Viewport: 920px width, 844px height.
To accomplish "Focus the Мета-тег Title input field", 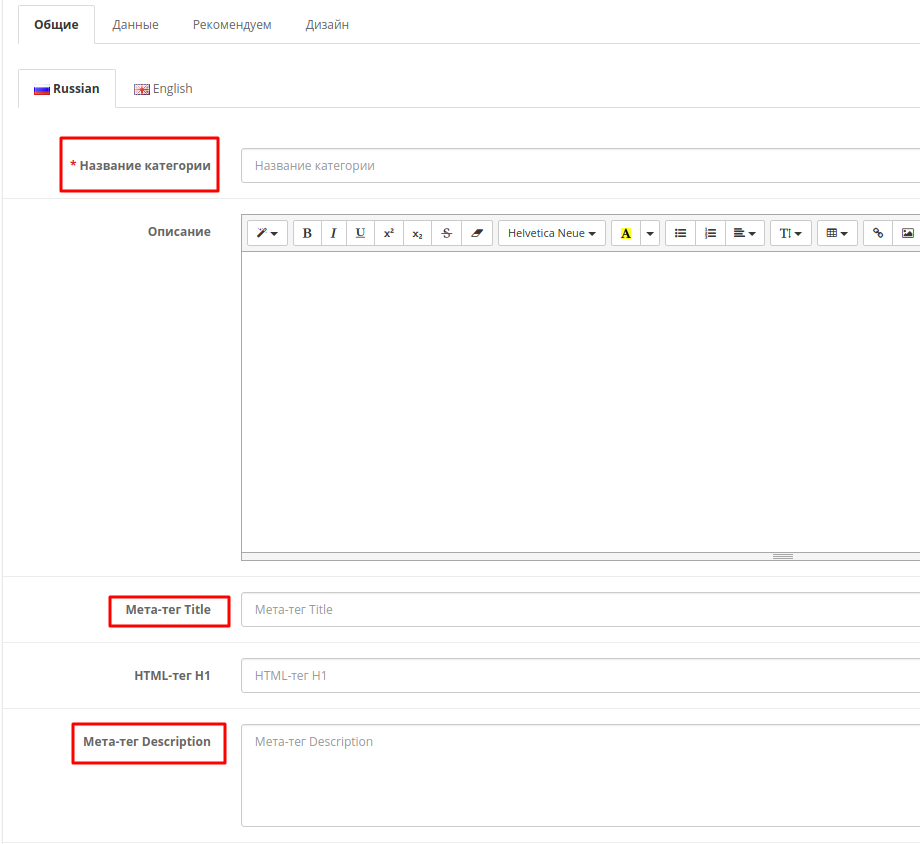I will [x=580, y=610].
